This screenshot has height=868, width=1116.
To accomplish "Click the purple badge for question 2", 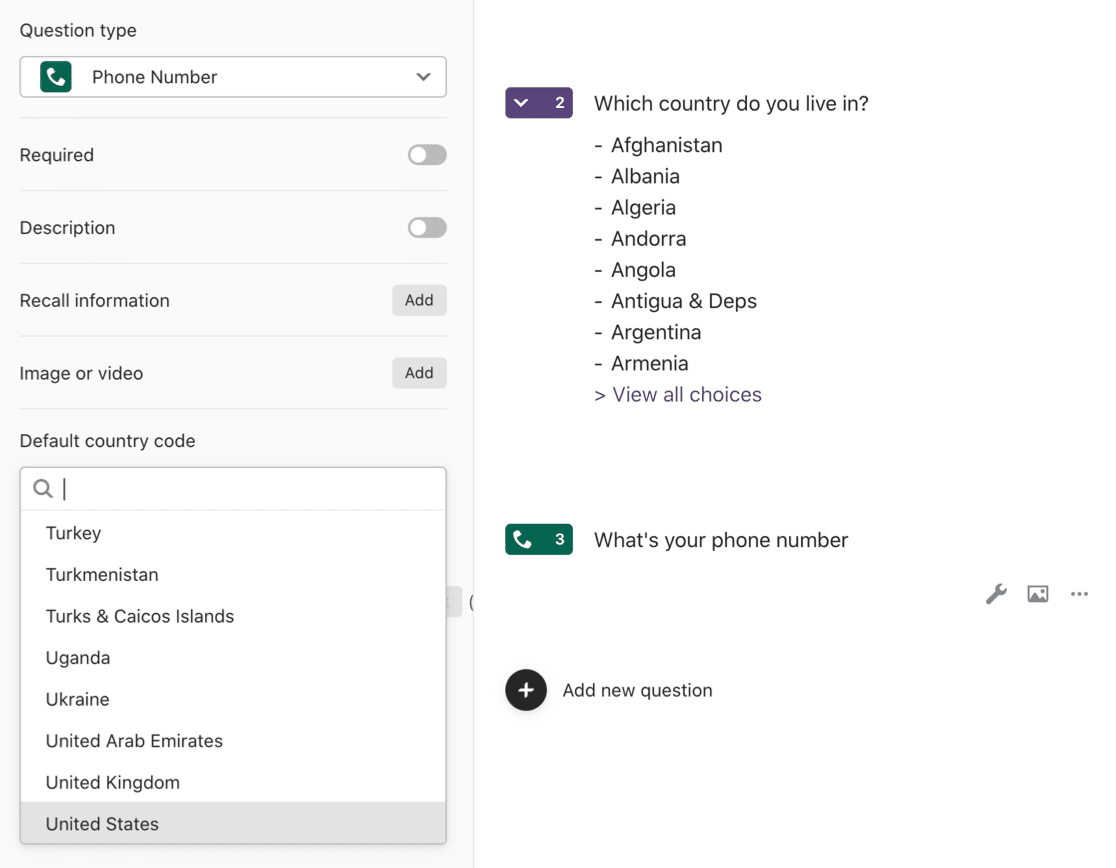I will point(539,103).
